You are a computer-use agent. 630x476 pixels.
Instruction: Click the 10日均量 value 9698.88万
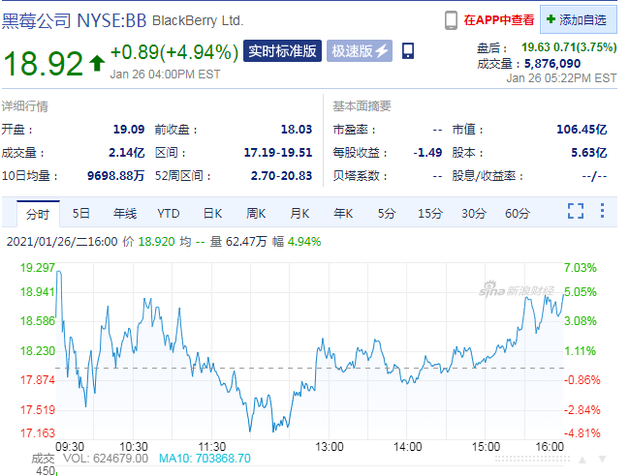[116, 176]
